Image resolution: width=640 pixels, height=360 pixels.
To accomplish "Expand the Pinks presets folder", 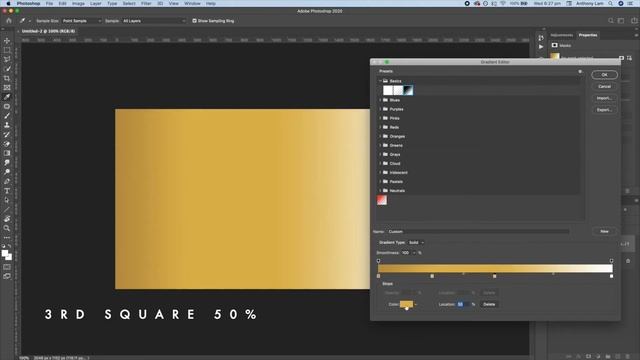I will coord(380,118).
